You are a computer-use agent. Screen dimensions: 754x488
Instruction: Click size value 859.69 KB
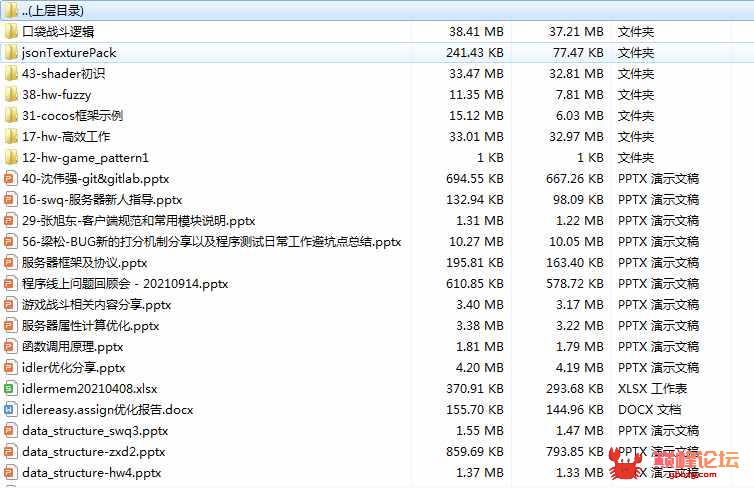coord(475,451)
